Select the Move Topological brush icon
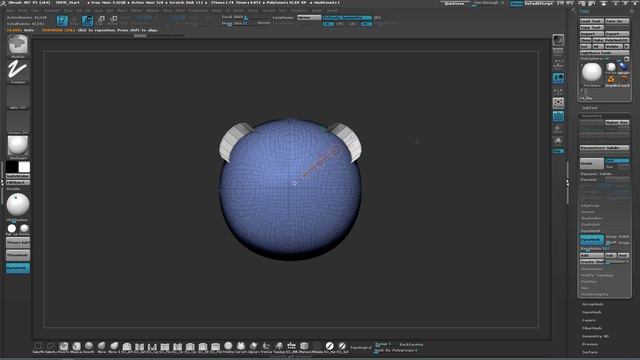Viewport: 640px width, 360px height. (x=114, y=346)
